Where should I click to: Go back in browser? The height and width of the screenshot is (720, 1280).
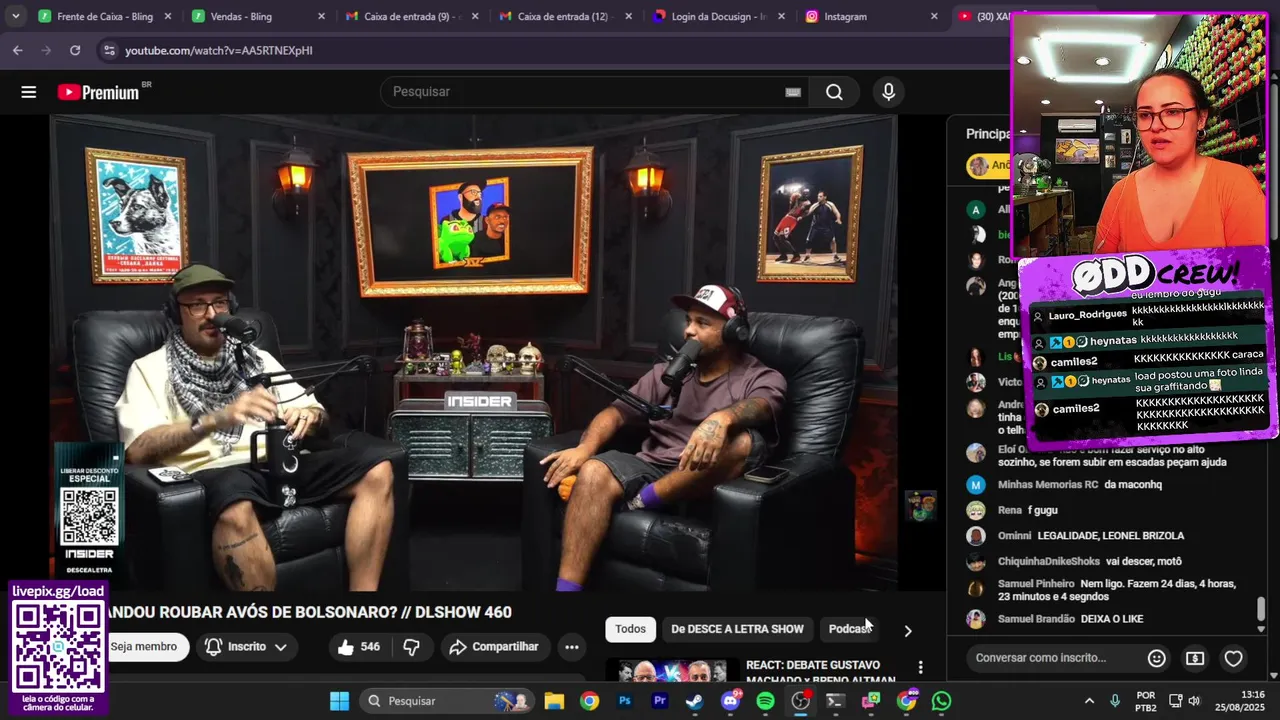click(18, 50)
